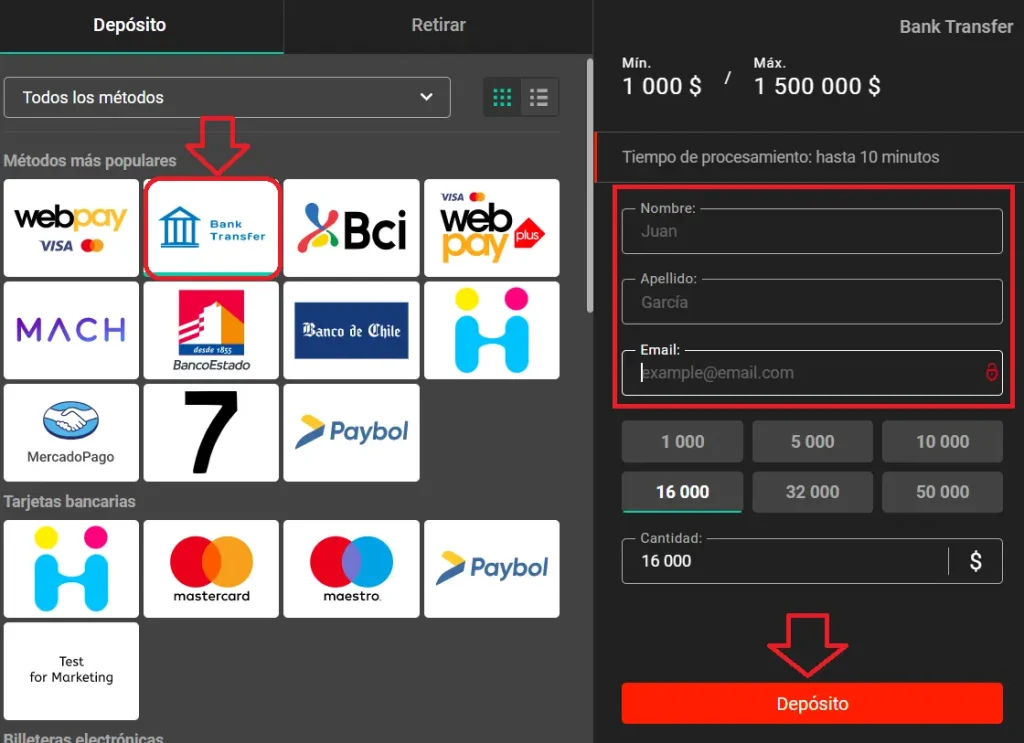The height and width of the screenshot is (743, 1024).
Task: Select the 16 000 preset amount
Action: [682, 492]
